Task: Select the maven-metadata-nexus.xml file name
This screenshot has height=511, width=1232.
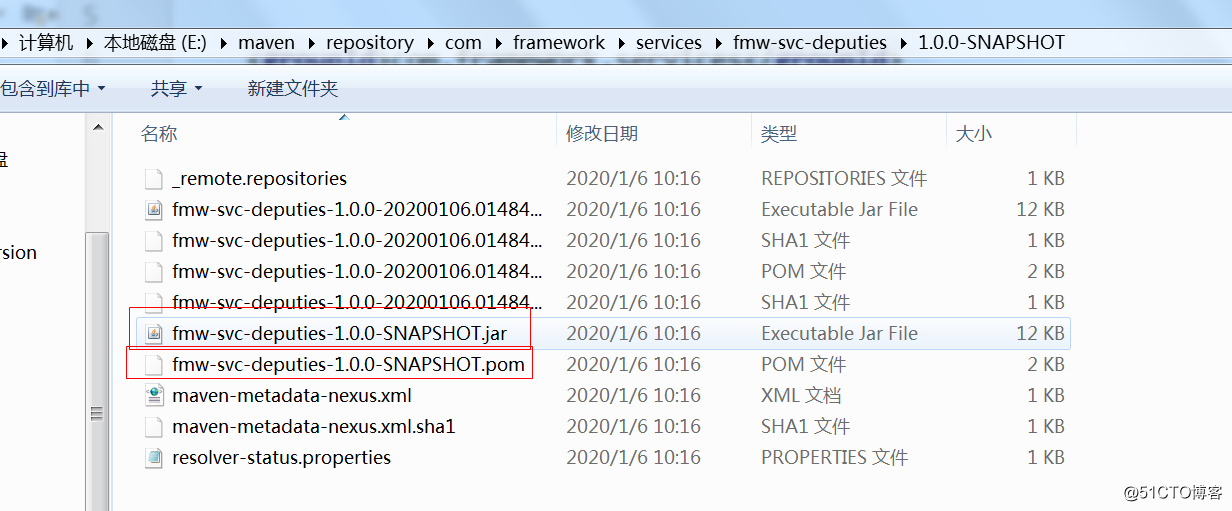Action: point(292,396)
